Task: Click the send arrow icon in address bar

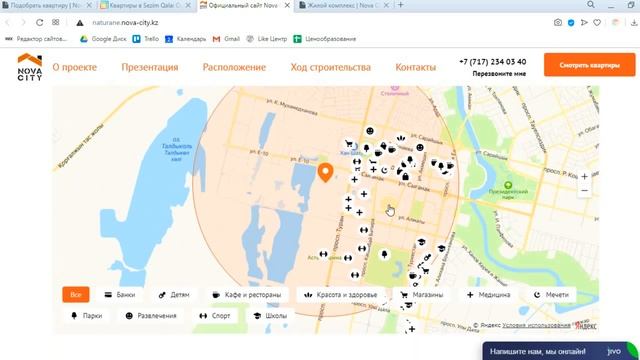Action: [584, 23]
